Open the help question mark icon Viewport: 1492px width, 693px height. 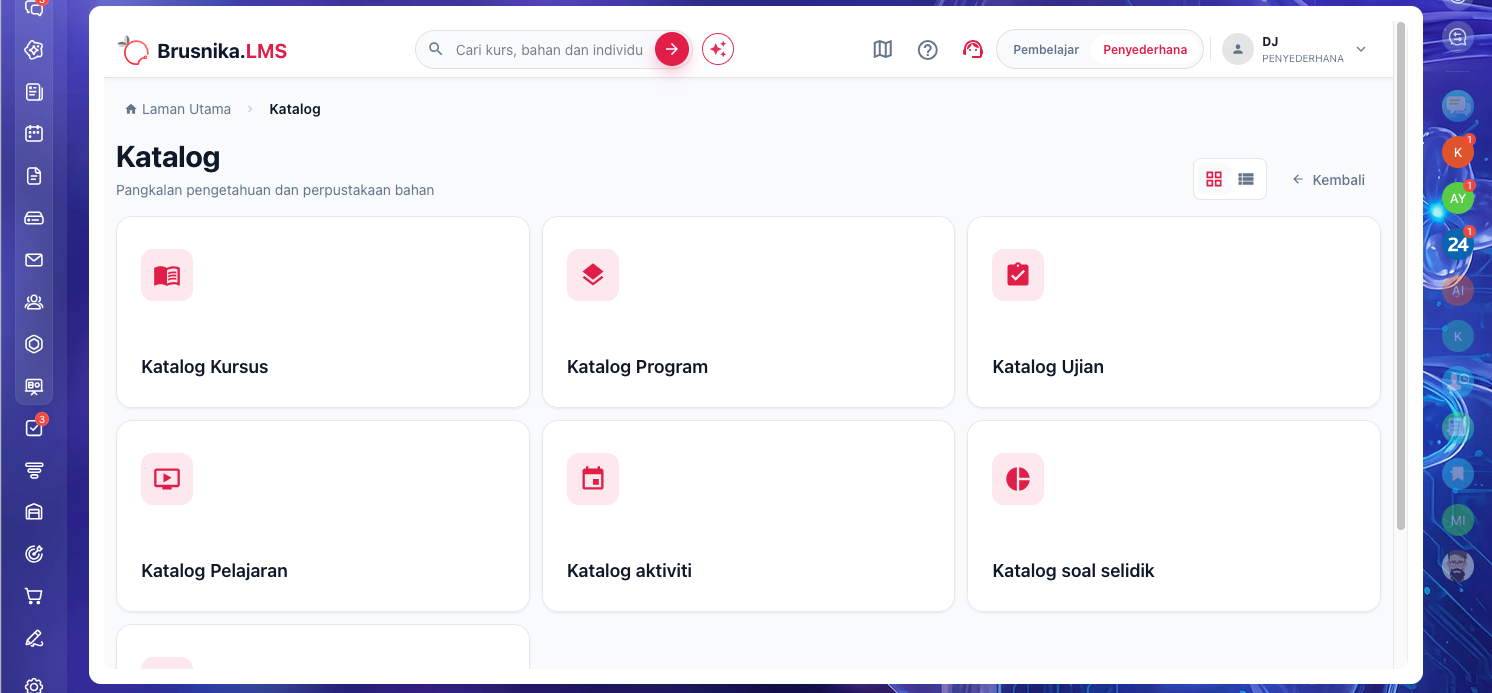tap(928, 49)
